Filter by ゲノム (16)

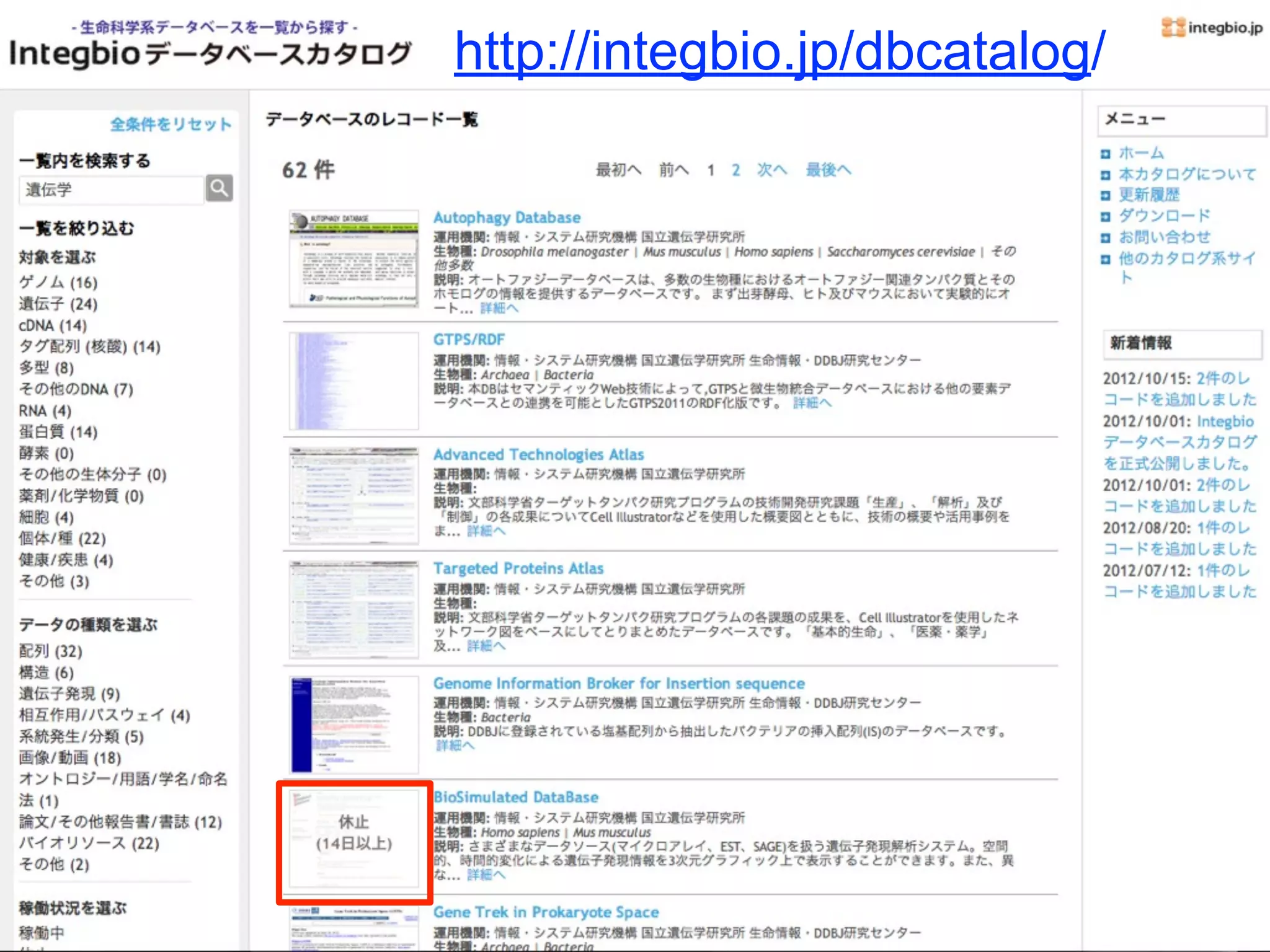[x=58, y=283]
